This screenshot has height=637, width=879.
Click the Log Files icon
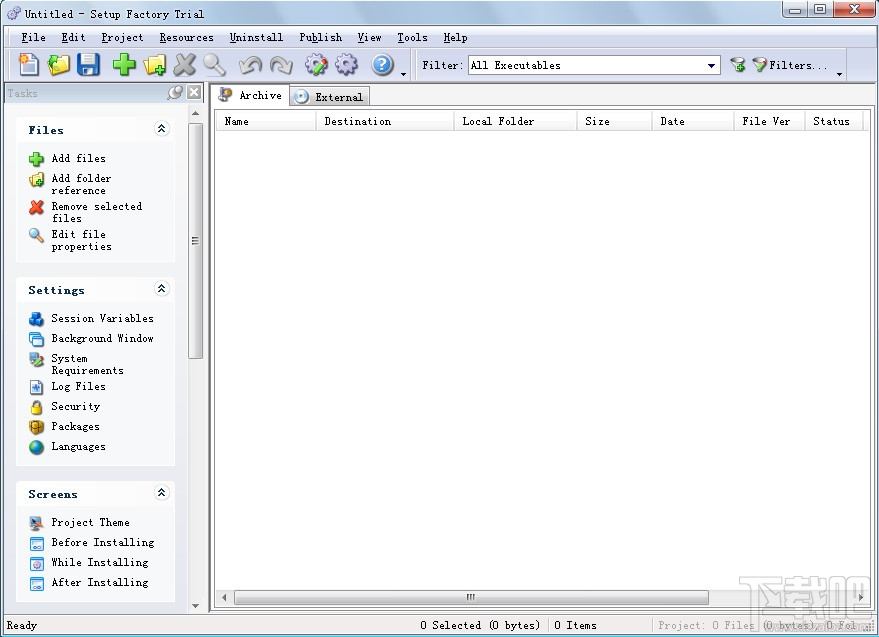[36, 387]
